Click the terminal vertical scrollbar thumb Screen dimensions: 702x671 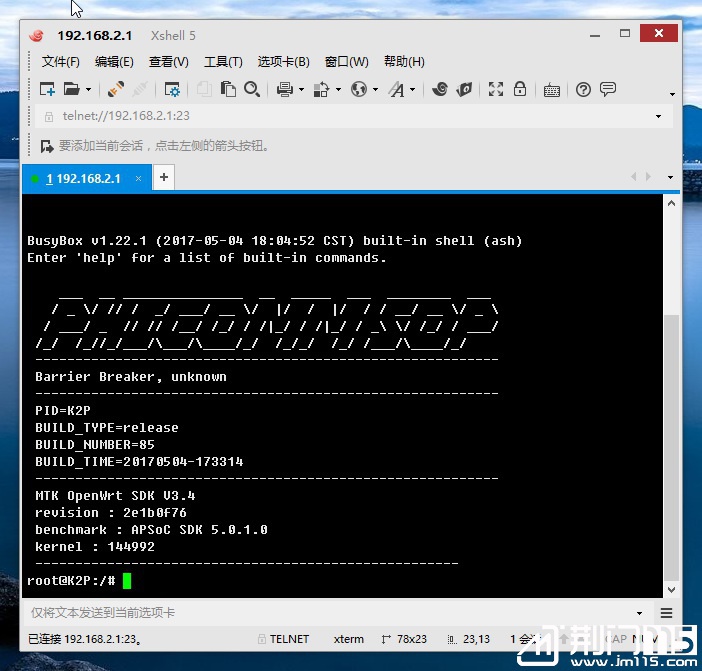[671, 447]
